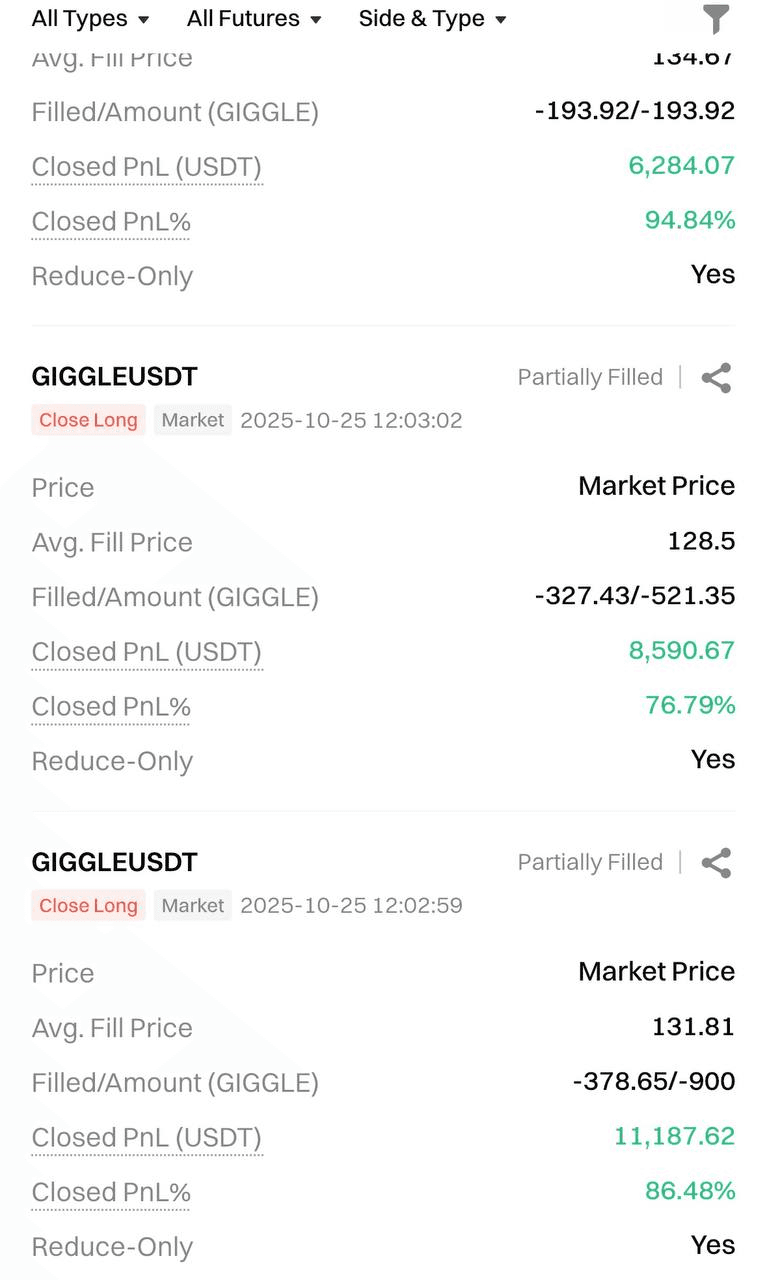Tap Partially Filled status of 12:02:59 order

590,863
